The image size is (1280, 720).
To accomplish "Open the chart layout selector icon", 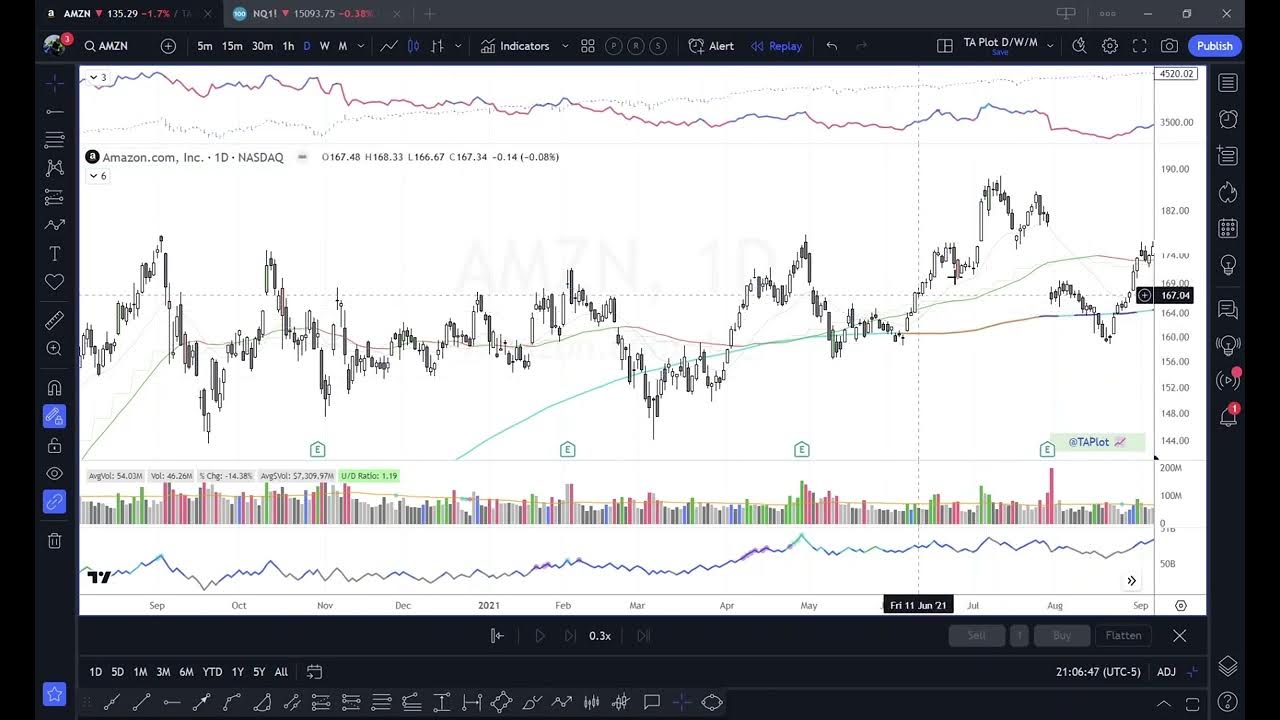I will [x=944, y=46].
